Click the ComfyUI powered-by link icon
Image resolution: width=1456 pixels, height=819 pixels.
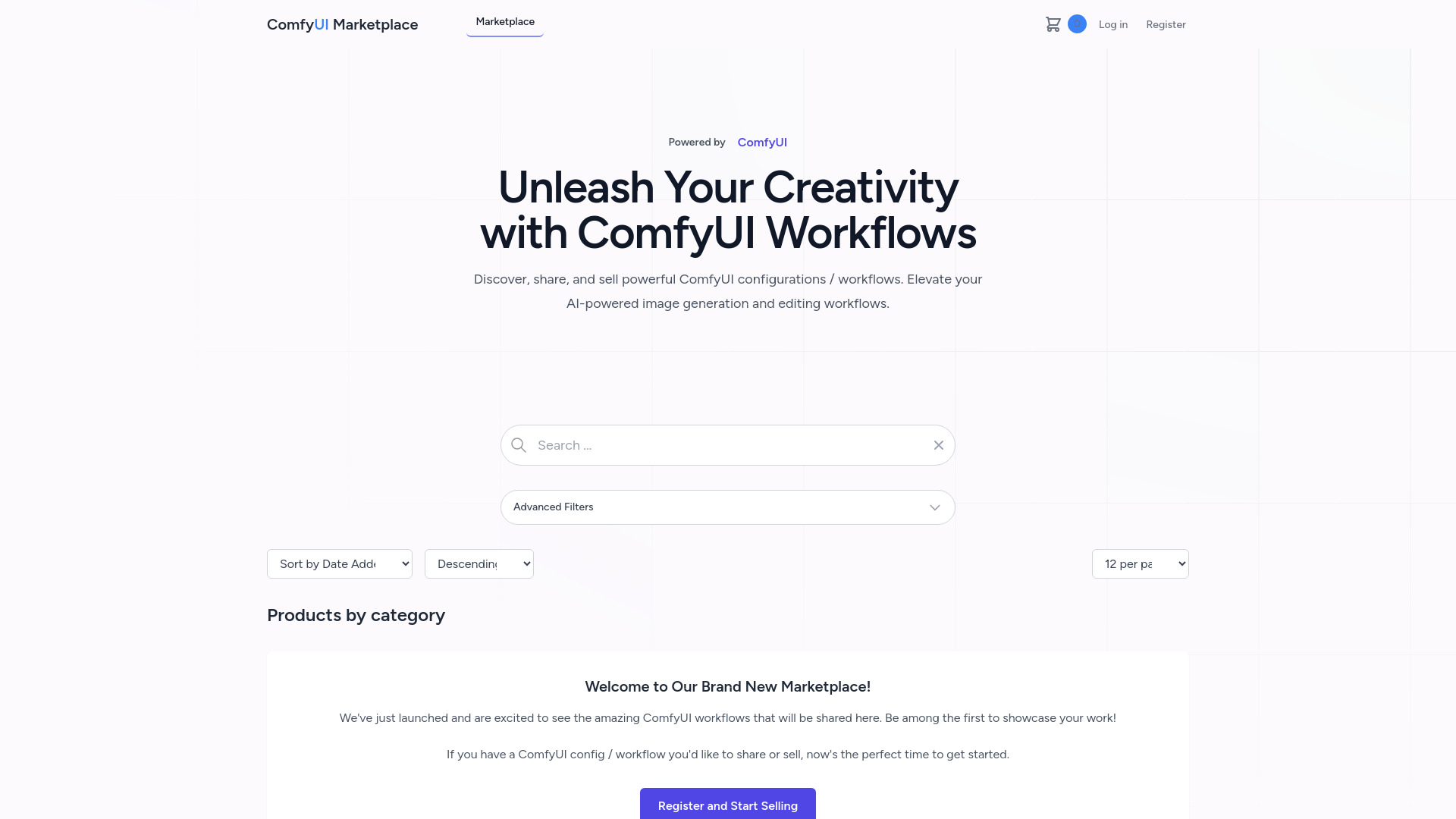click(762, 142)
